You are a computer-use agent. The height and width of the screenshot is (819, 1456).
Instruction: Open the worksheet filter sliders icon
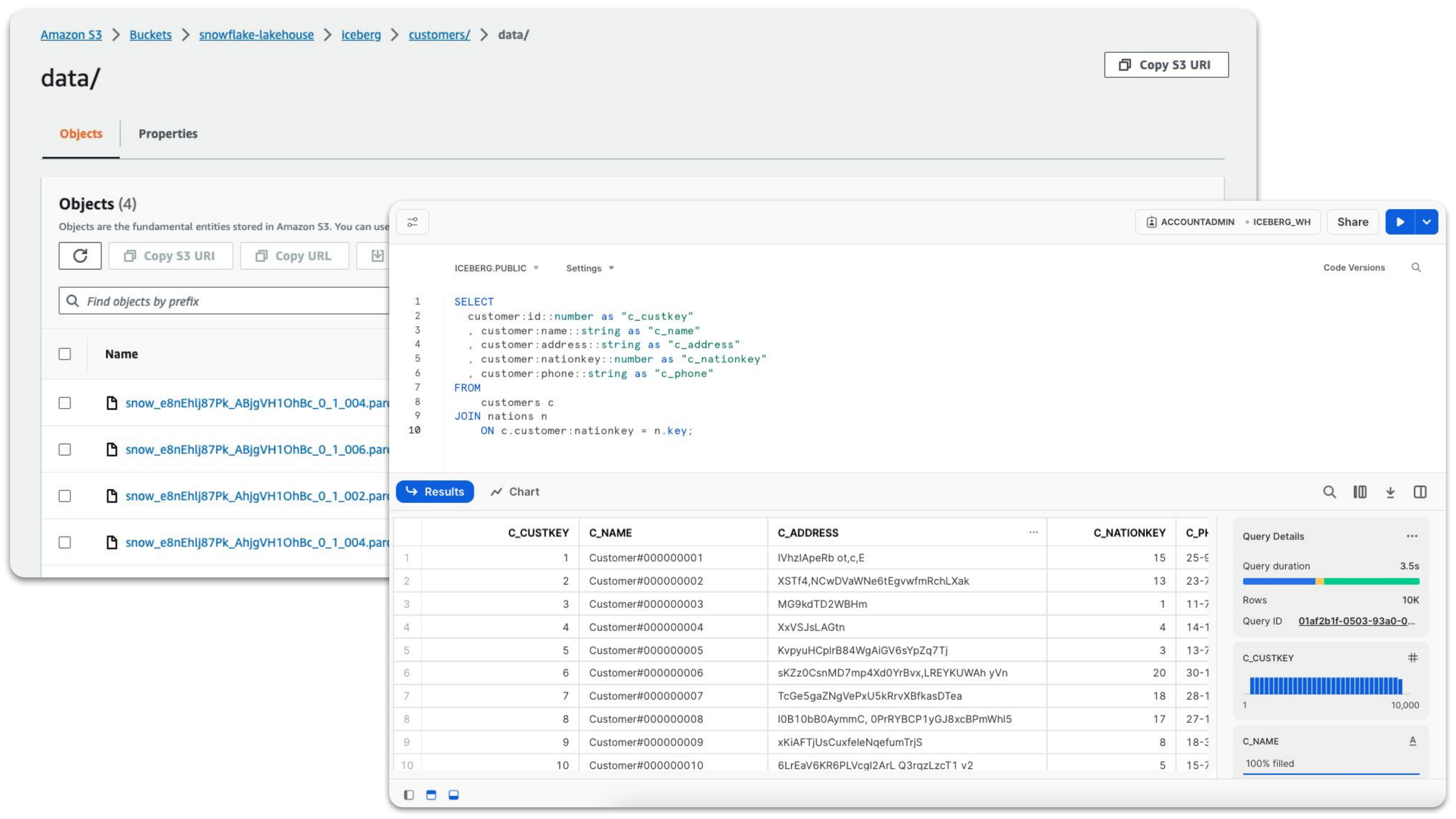click(x=413, y=222)
